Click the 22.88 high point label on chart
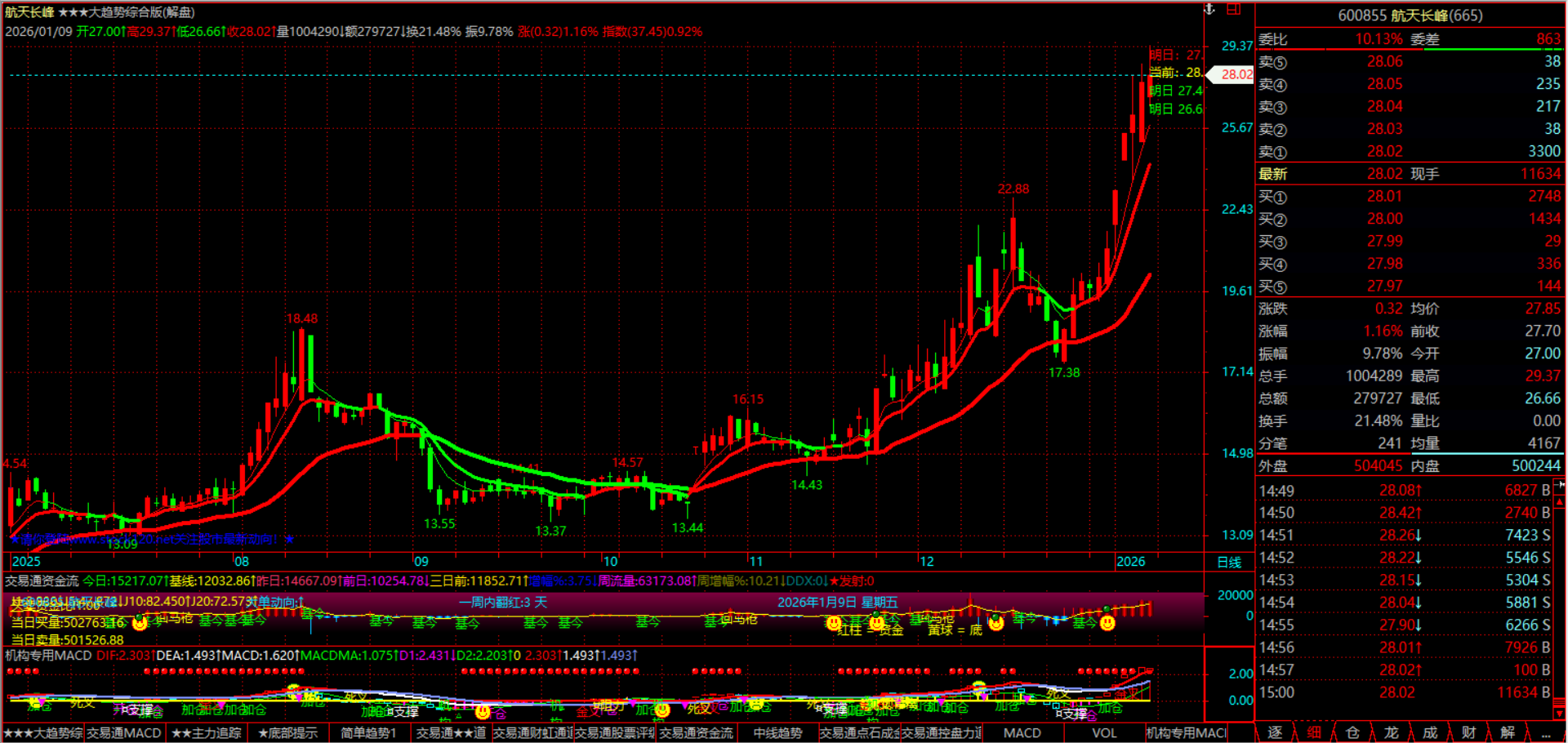The image size is (1568, 743). (1013, 189)
